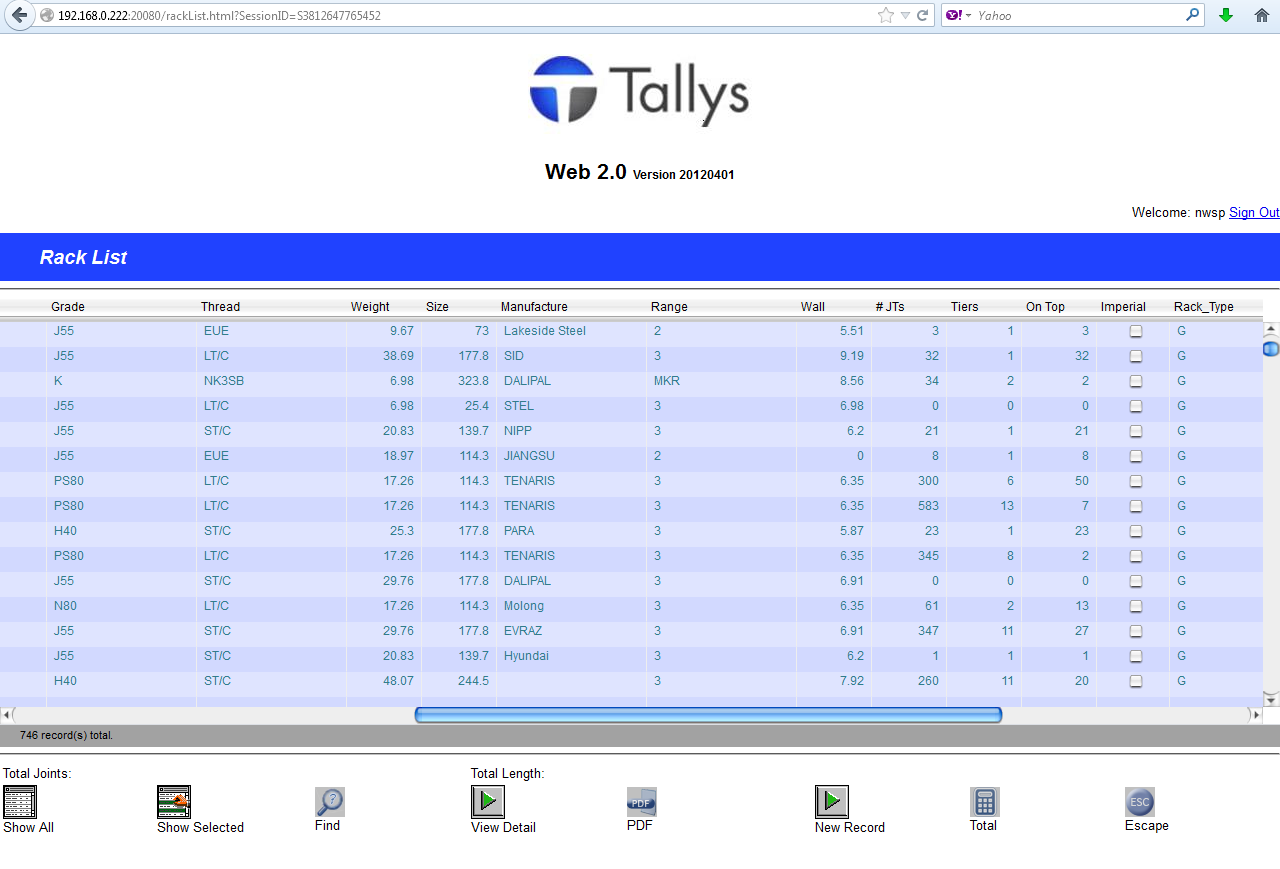
Task: Click inside the address bar
Action: coord(400,15)
